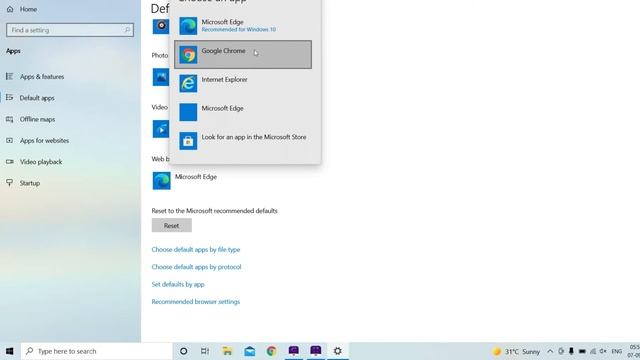Image resolution: width=640 pixels, height=360 pixels.
Task: Open Choose default apps by file type
Action: tap(196, 249)
